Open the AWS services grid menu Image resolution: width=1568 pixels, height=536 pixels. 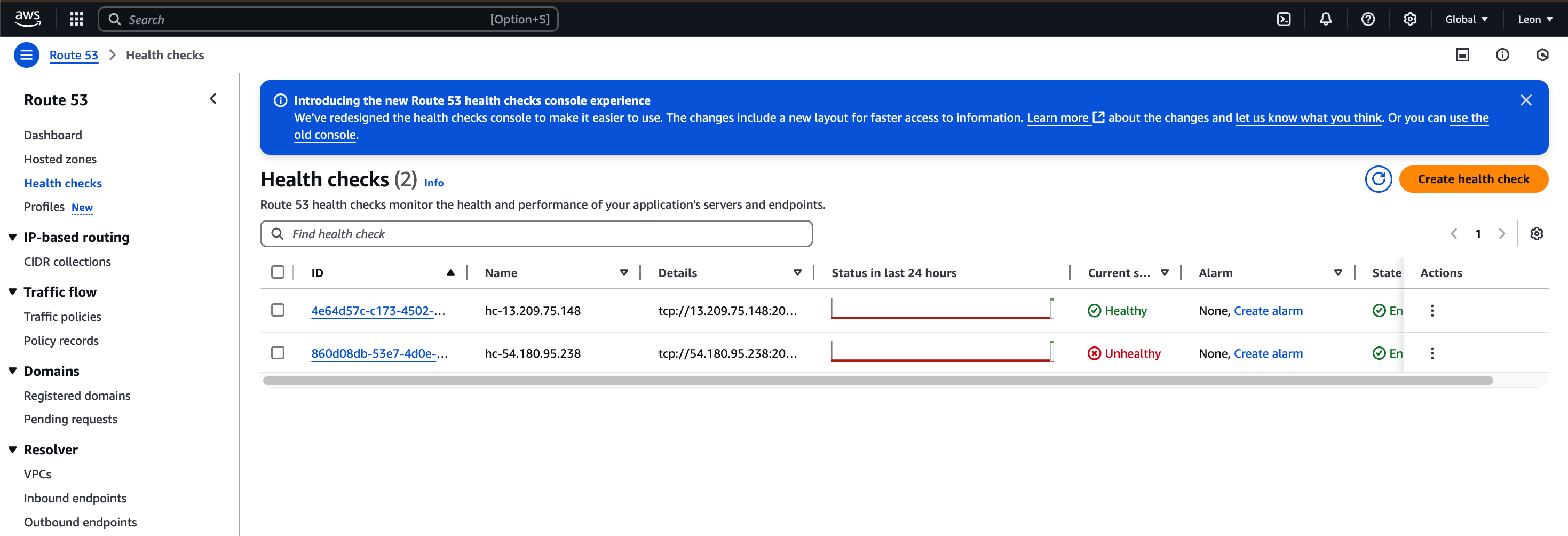(x=76, y=20)
